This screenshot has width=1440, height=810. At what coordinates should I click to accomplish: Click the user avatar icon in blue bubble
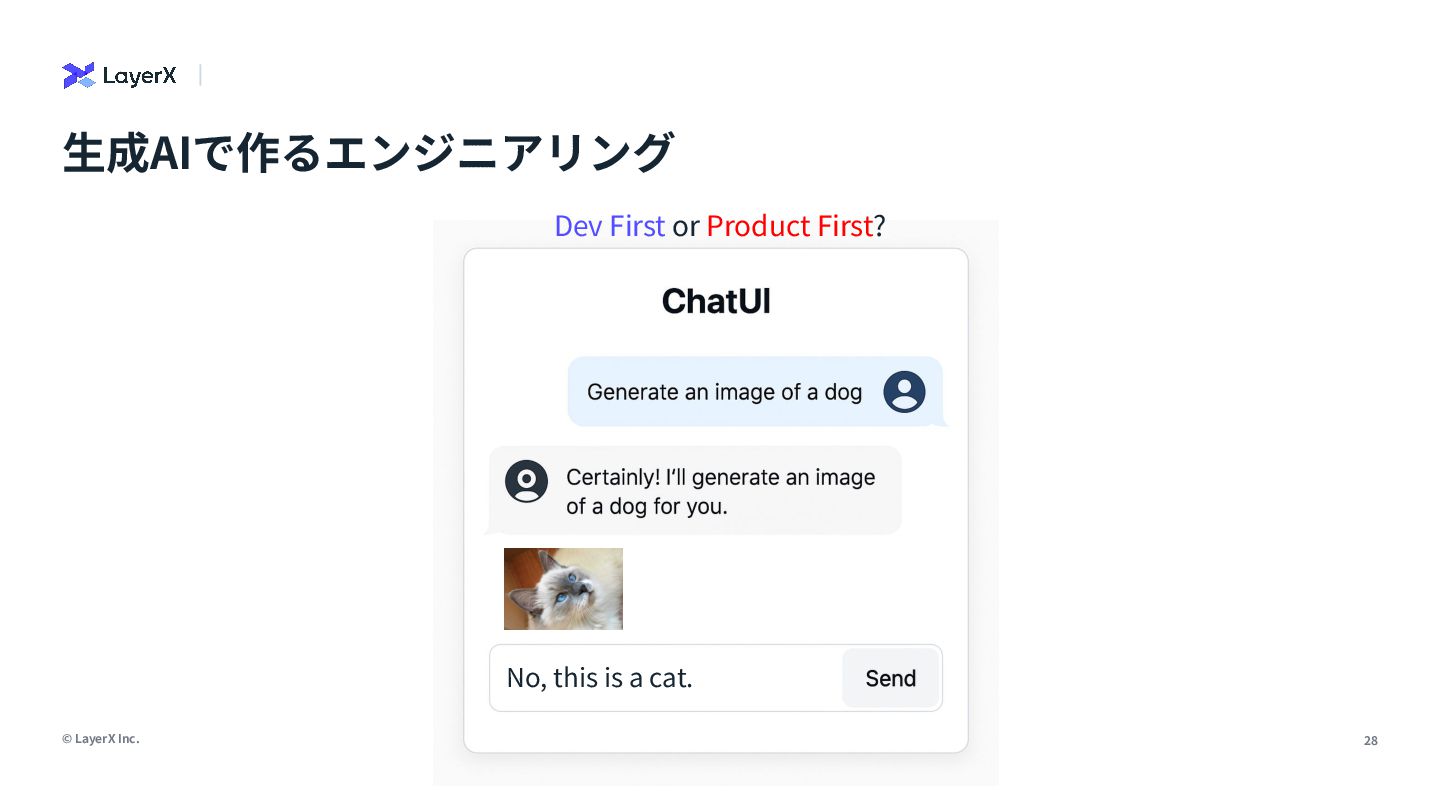click(x=904, y=392)
